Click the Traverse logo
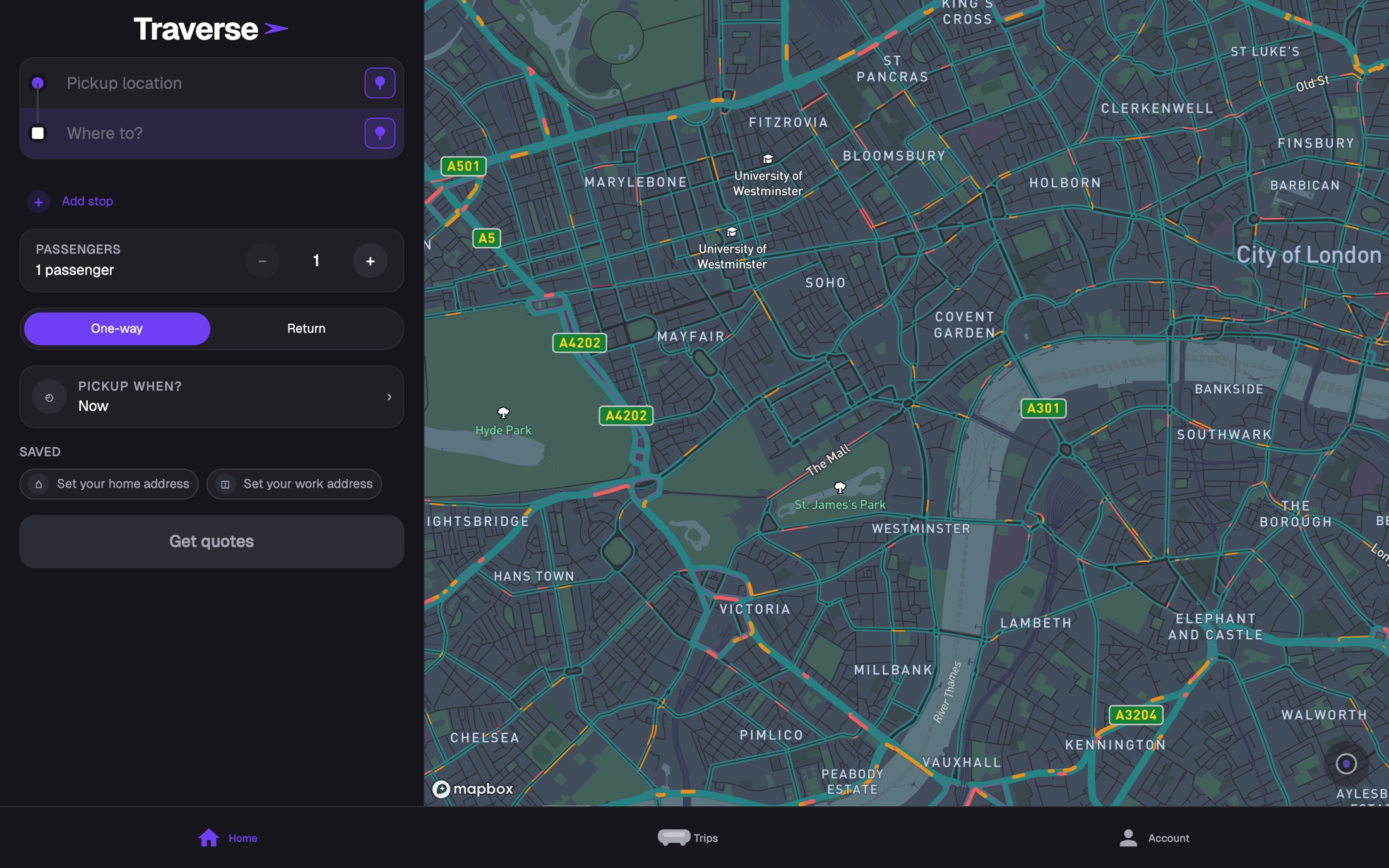1389x868 pixels. coord(212,29)
